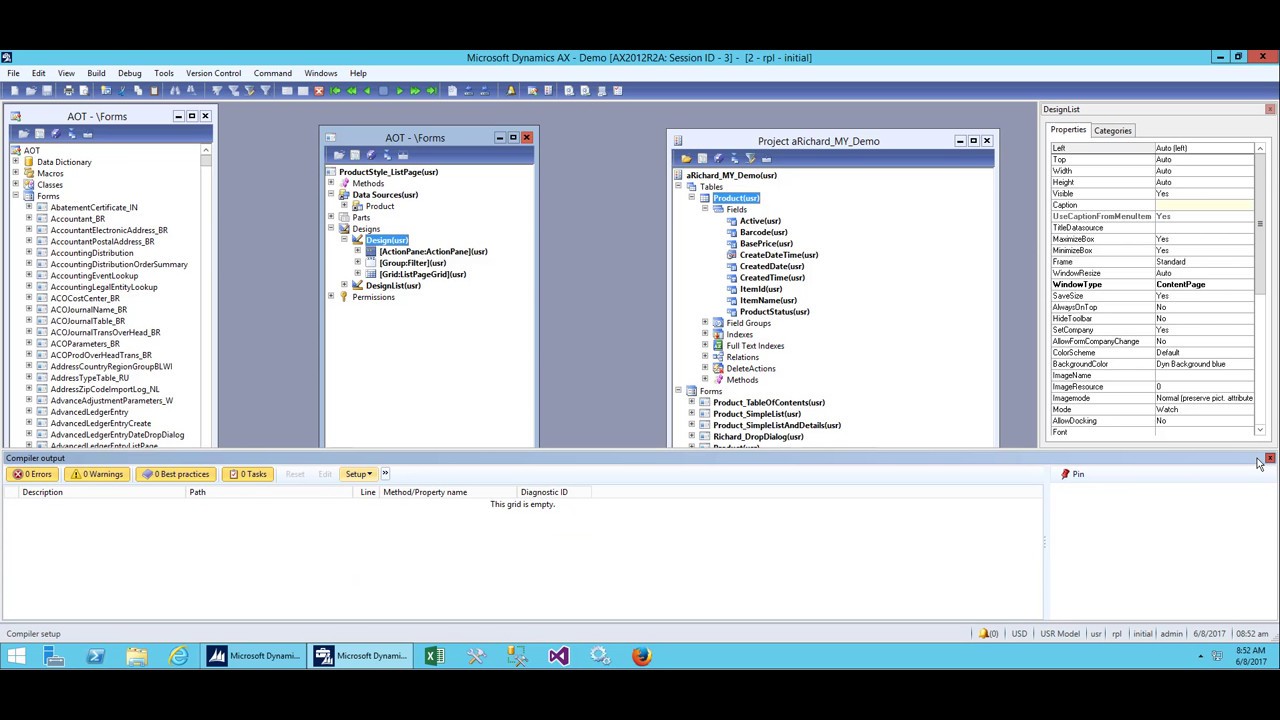The width and height of the screenshot is (1280, 720).
Task: Collapse the Data Sources(usr) node
Action: point(331,195)
